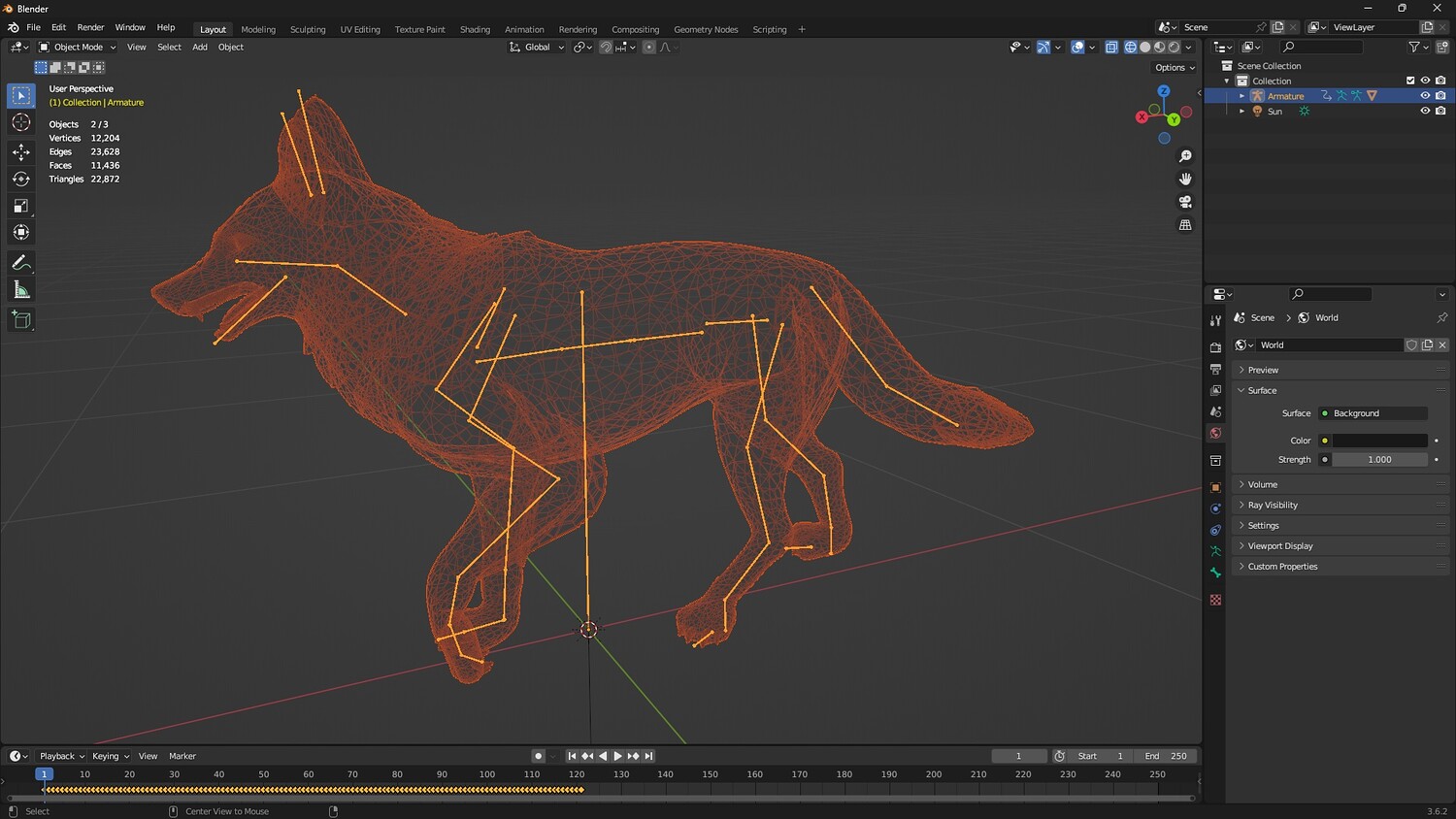Viewport: 1456px width, 819px height.
Task: Pick the Measure tool
Action: (20, 290)
